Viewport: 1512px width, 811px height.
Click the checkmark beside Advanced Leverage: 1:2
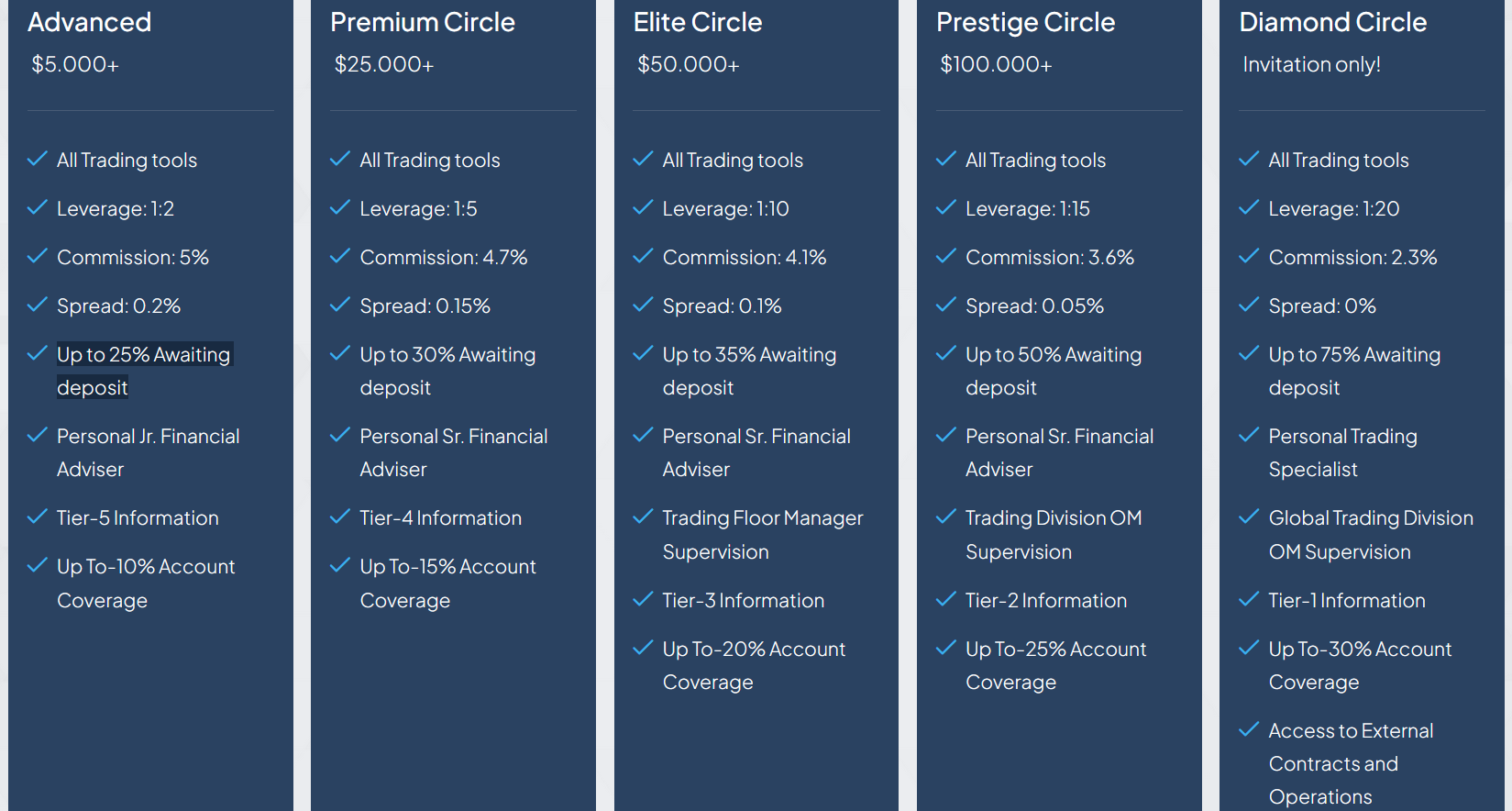tap(38, 207)
